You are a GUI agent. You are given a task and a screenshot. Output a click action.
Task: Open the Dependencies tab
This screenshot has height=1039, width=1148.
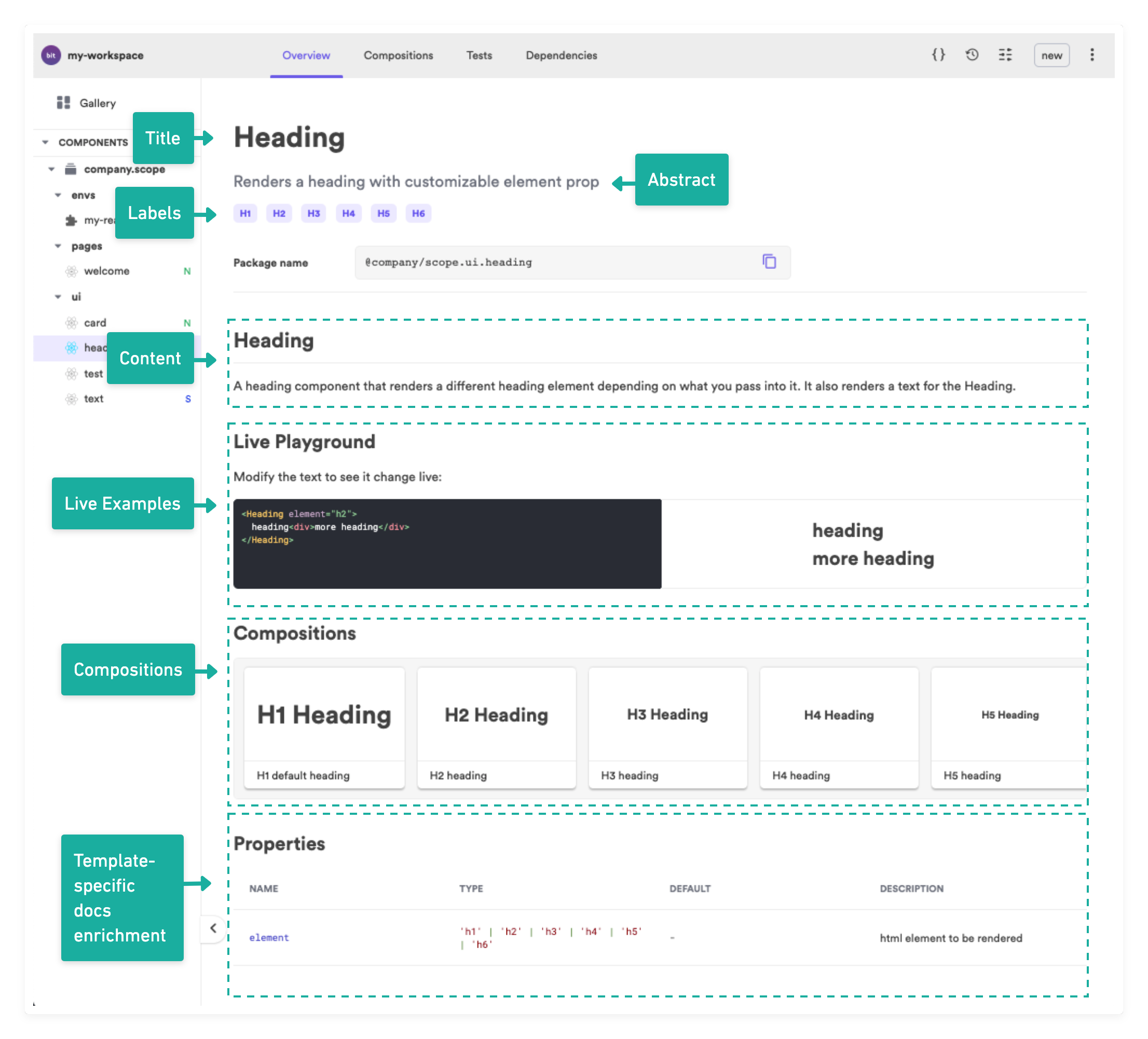pos(561,55)
